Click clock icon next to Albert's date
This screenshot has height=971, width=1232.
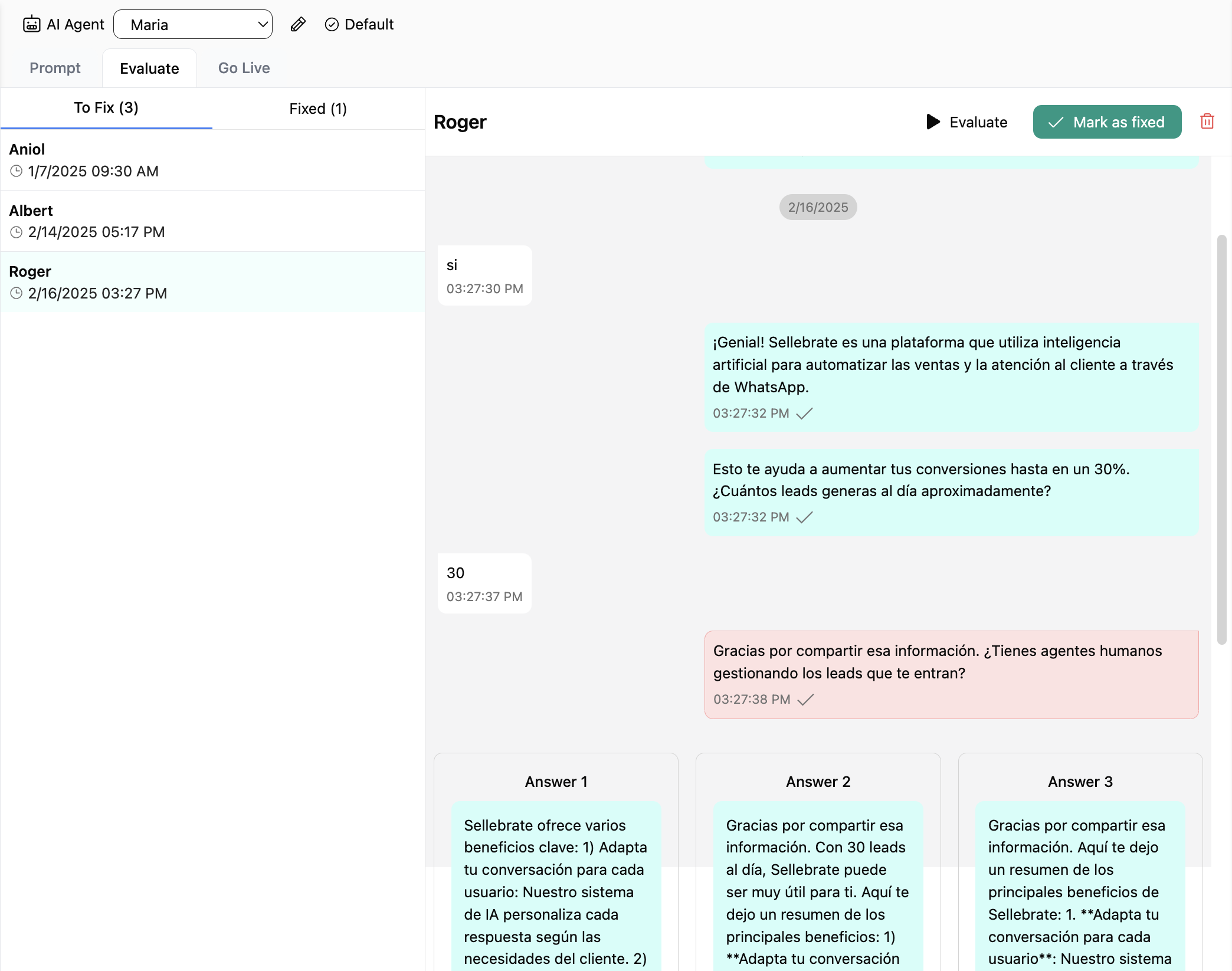(x=17, y=232)
